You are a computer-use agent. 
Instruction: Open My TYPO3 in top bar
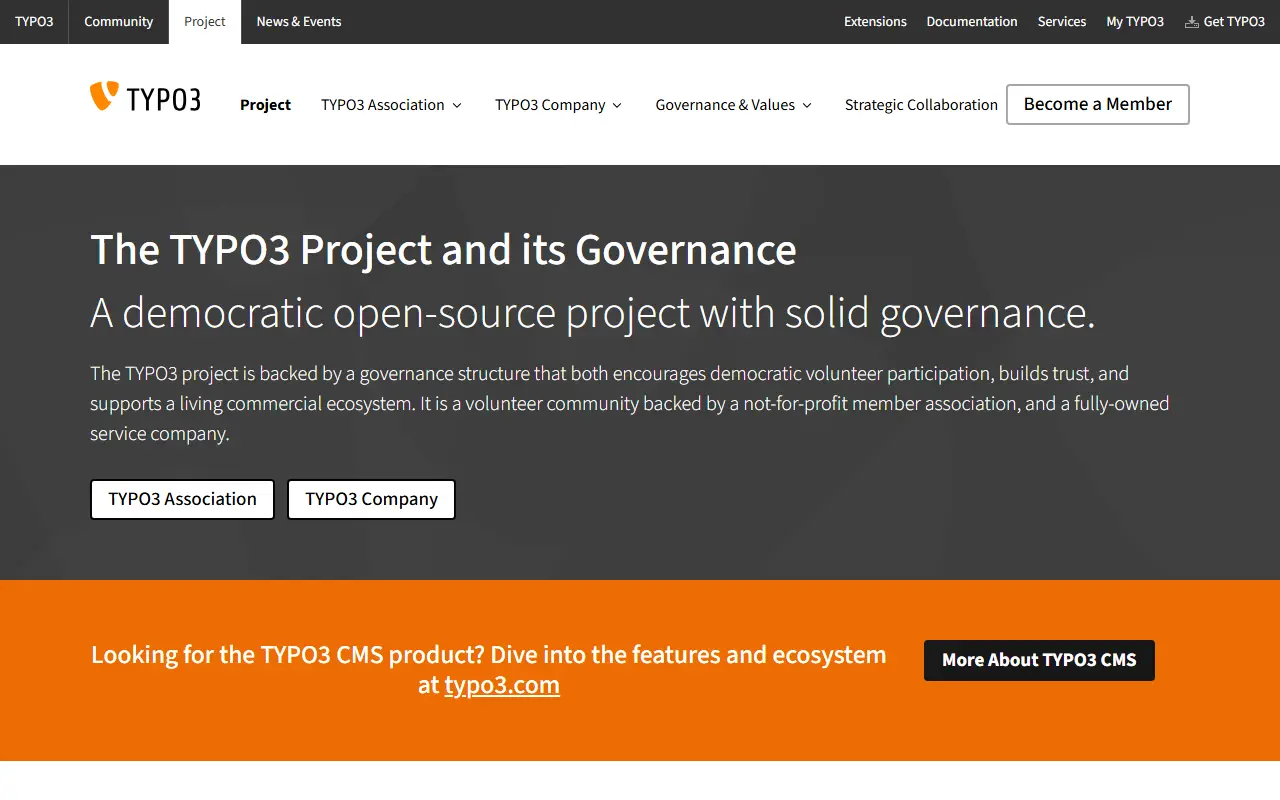[1135, 22]
